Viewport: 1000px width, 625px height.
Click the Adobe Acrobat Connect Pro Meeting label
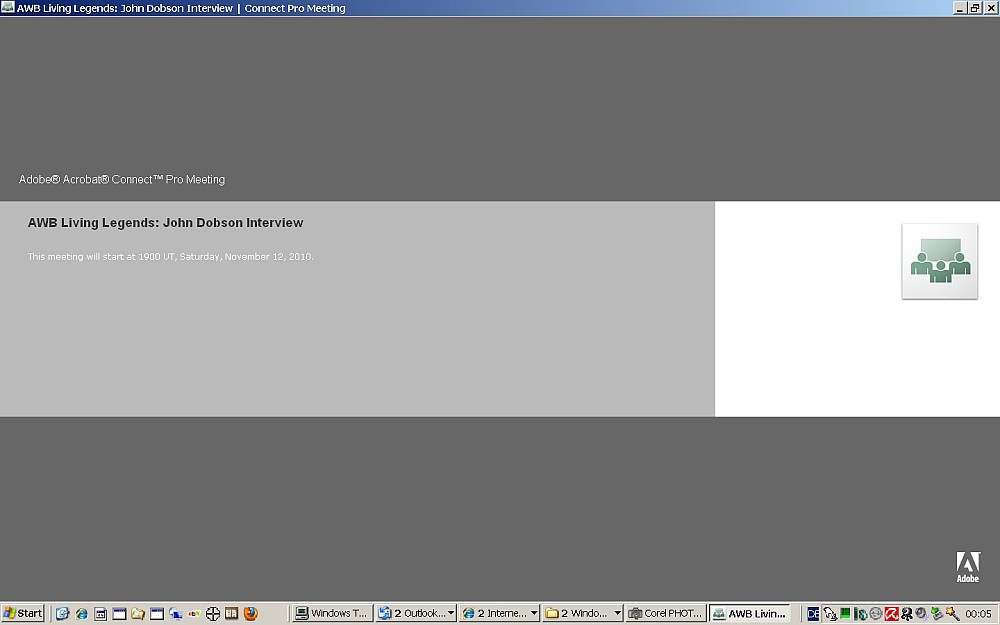click(x=122, y=179)
